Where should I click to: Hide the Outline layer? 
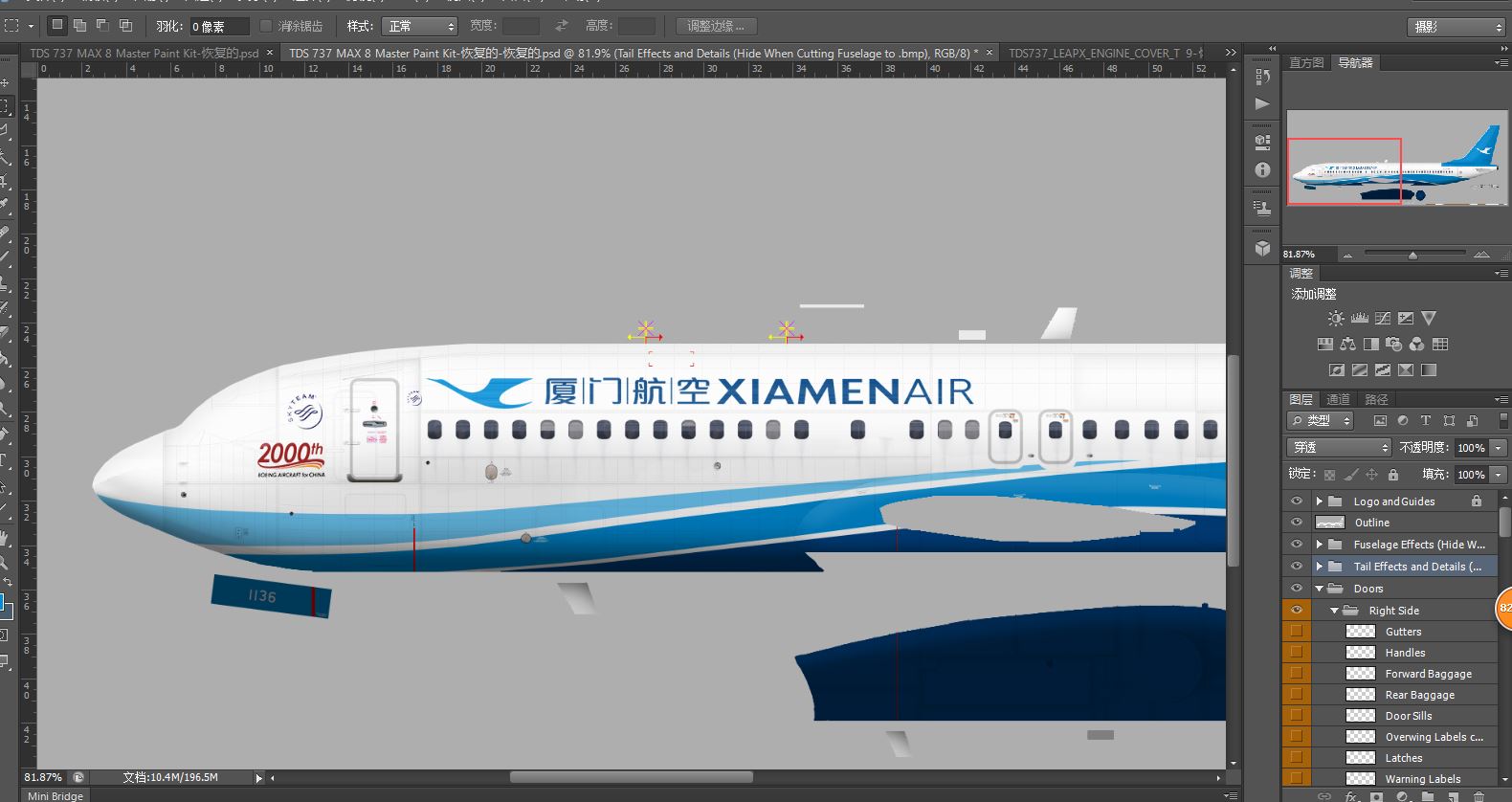(x=1297, y=523)
